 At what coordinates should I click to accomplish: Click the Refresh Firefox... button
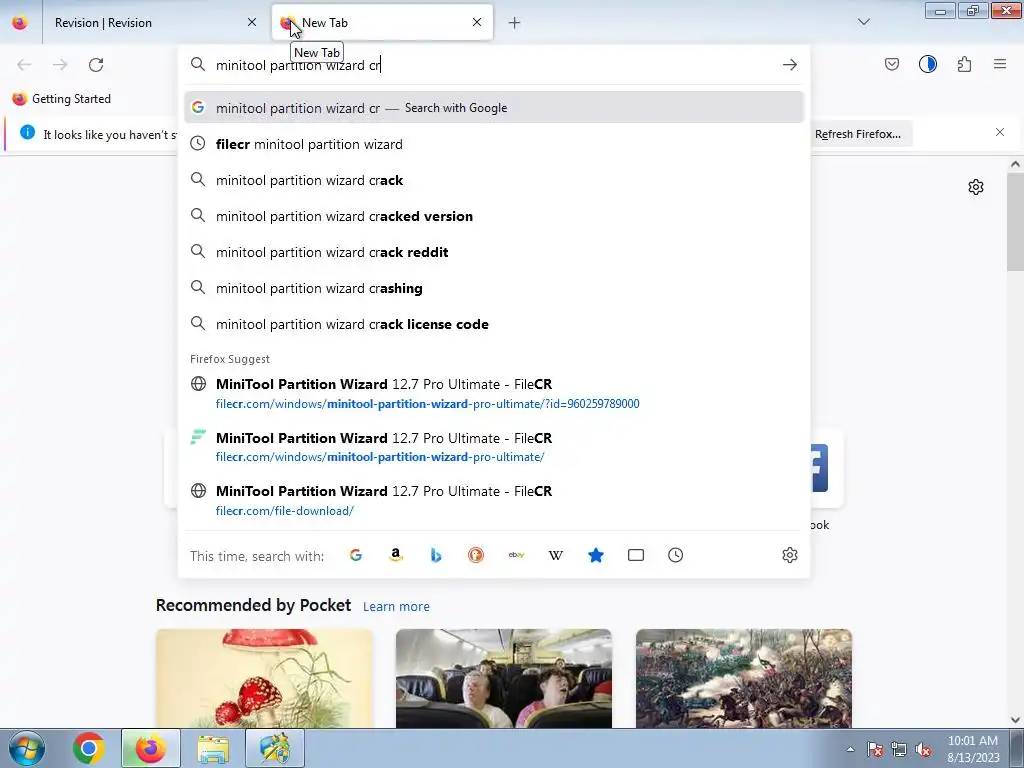(857, 134)
